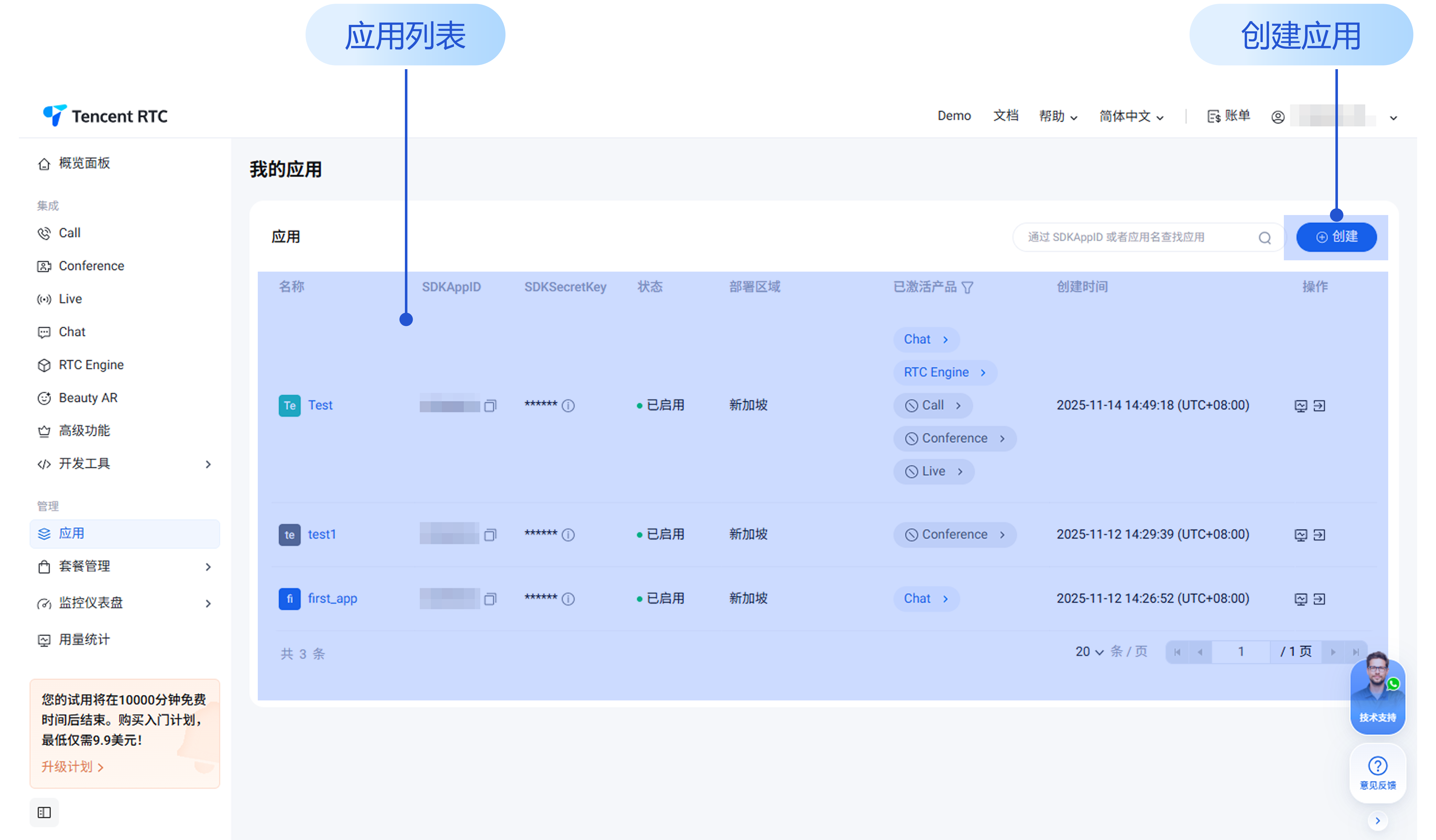Open the RTC Engine tag for Test
This screenshot has width=1436, height=840.
[x=944, y=373]
